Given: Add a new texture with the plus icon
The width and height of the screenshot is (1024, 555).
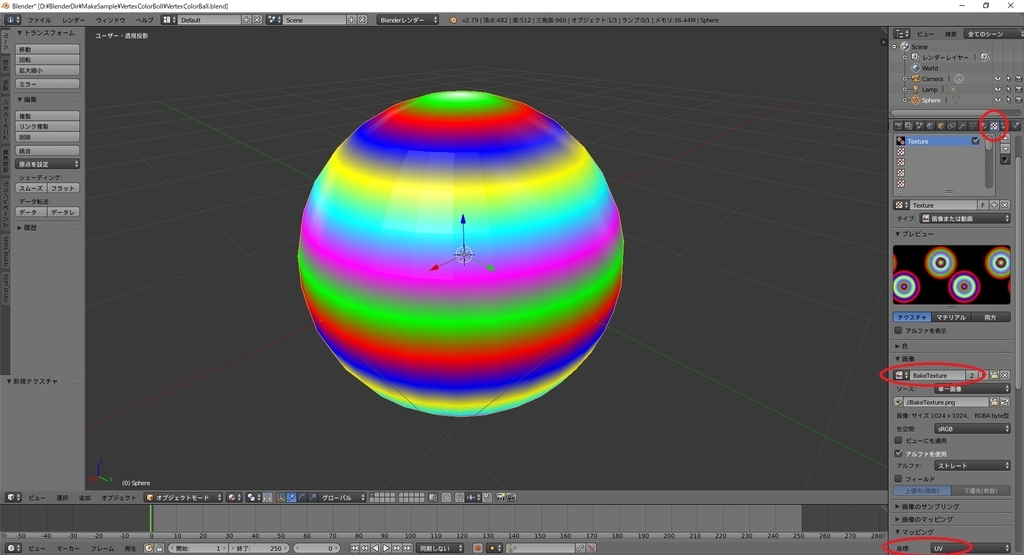Looking at the screenshot, I should pyautogui.click(x=994, y=205).
